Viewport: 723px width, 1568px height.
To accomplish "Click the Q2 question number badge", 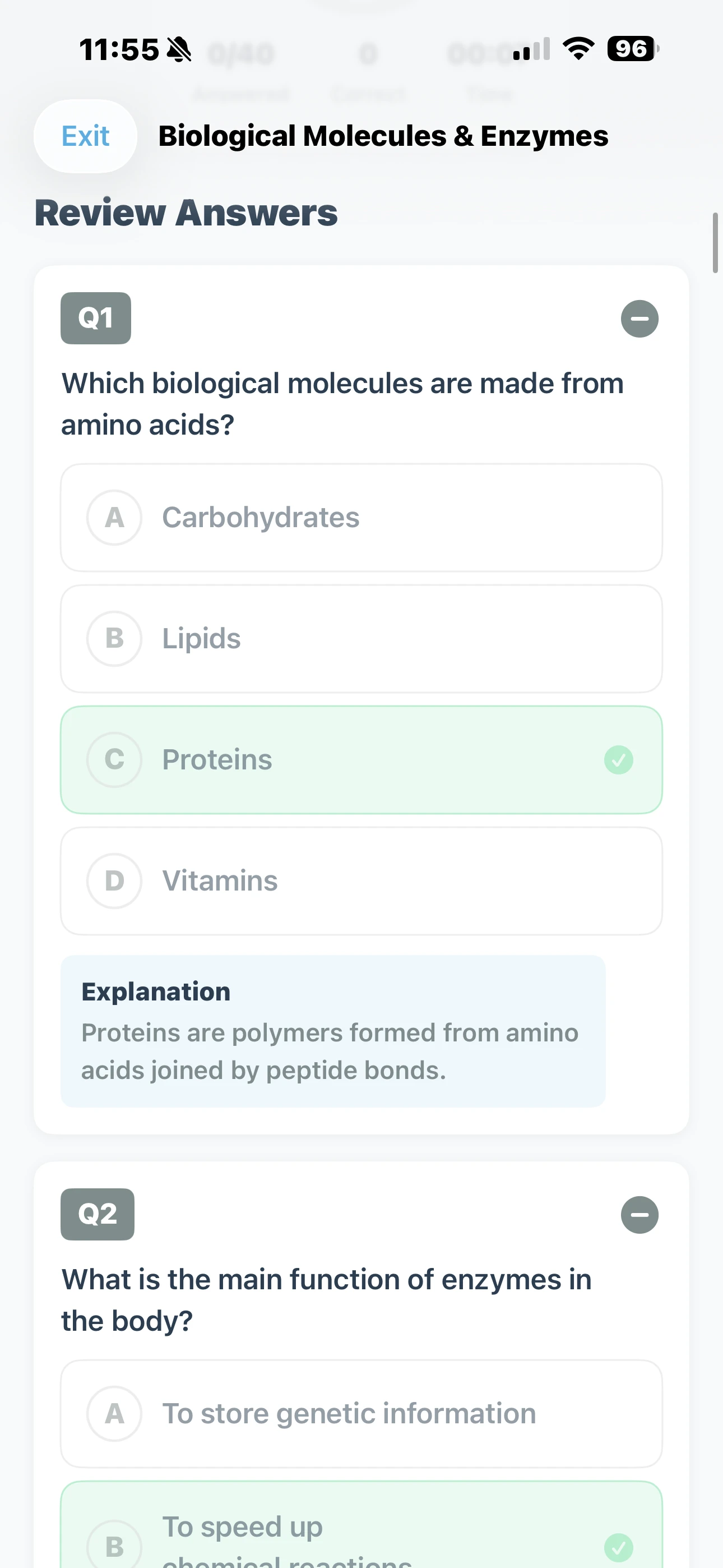I will point(97,1214).
